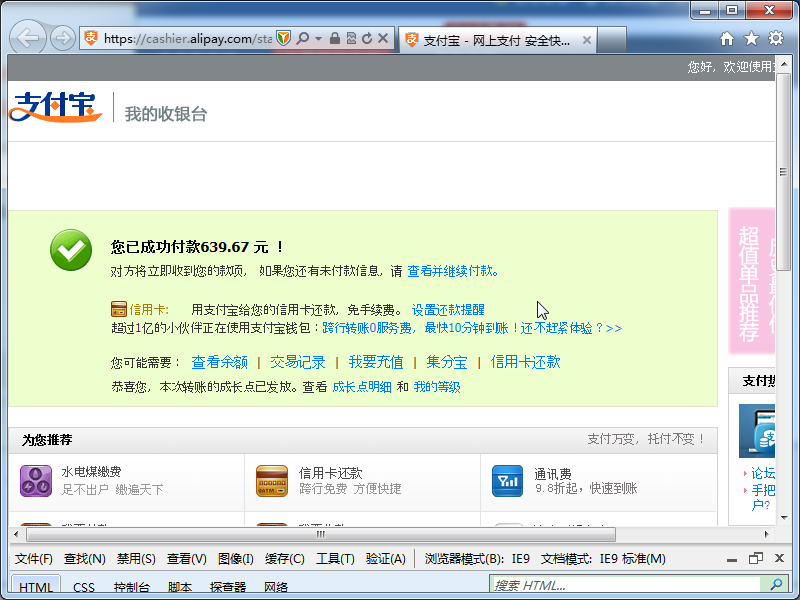Viewport: 800px width, 600px height.
Task: Open the 设置还款提醒 link
Action: [448, 310]
